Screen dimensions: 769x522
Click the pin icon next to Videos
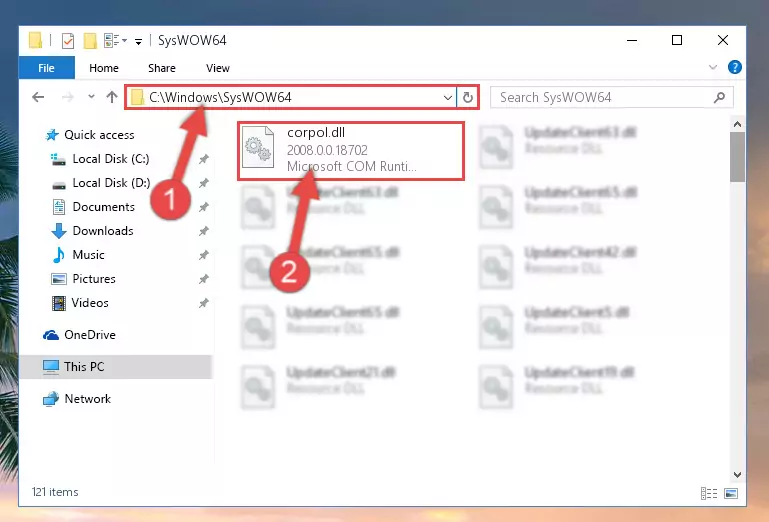tap(204, 303)
